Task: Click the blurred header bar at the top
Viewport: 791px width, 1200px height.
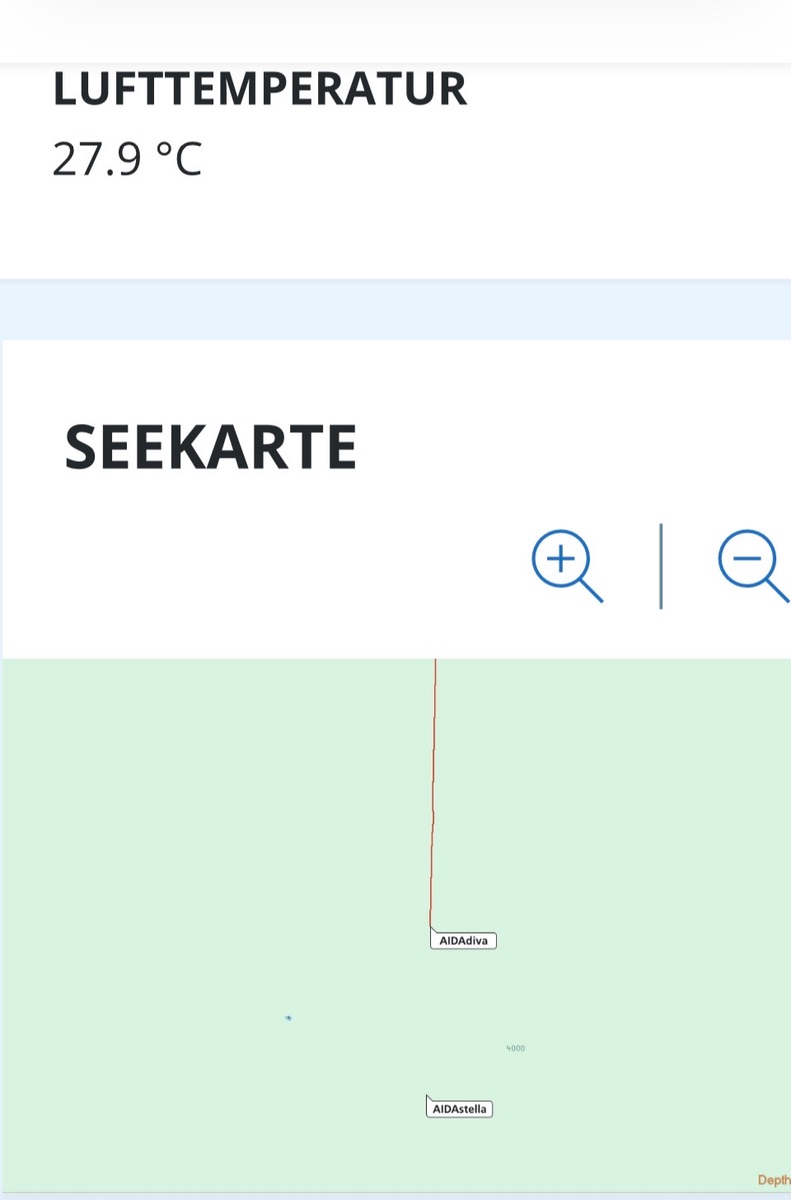Action: click(x=395, y=30)
